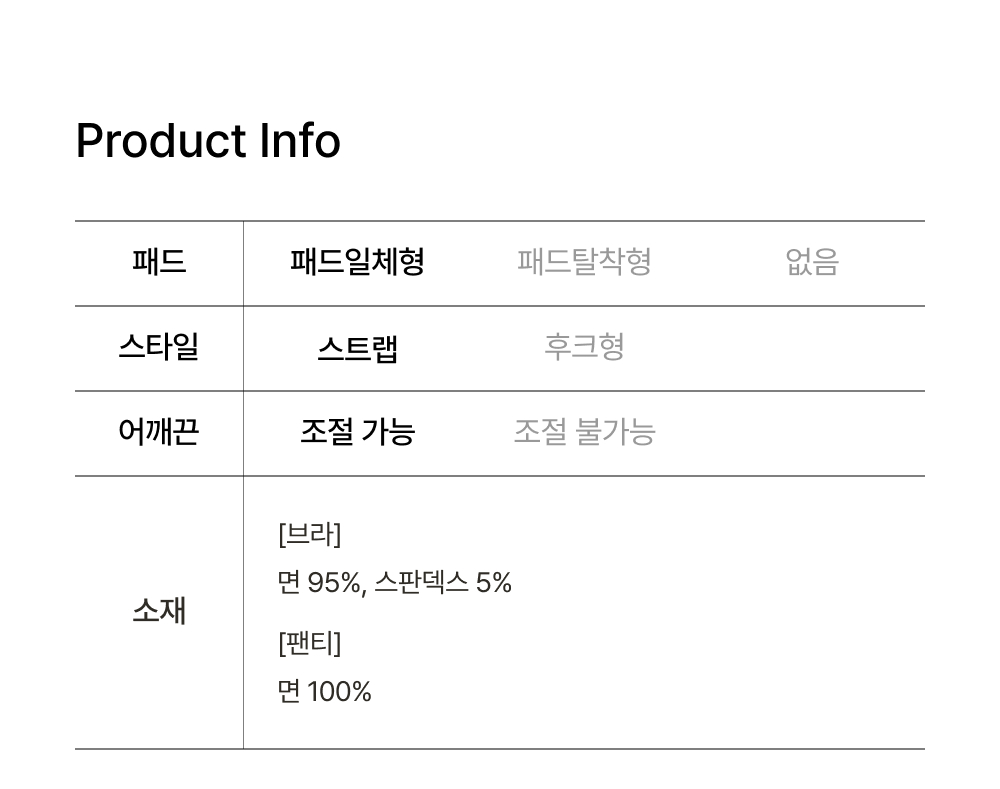Choose the greyed 패드탈착형 option
Viewport: 1000px width, 789px height.
(x=584, y=263)
